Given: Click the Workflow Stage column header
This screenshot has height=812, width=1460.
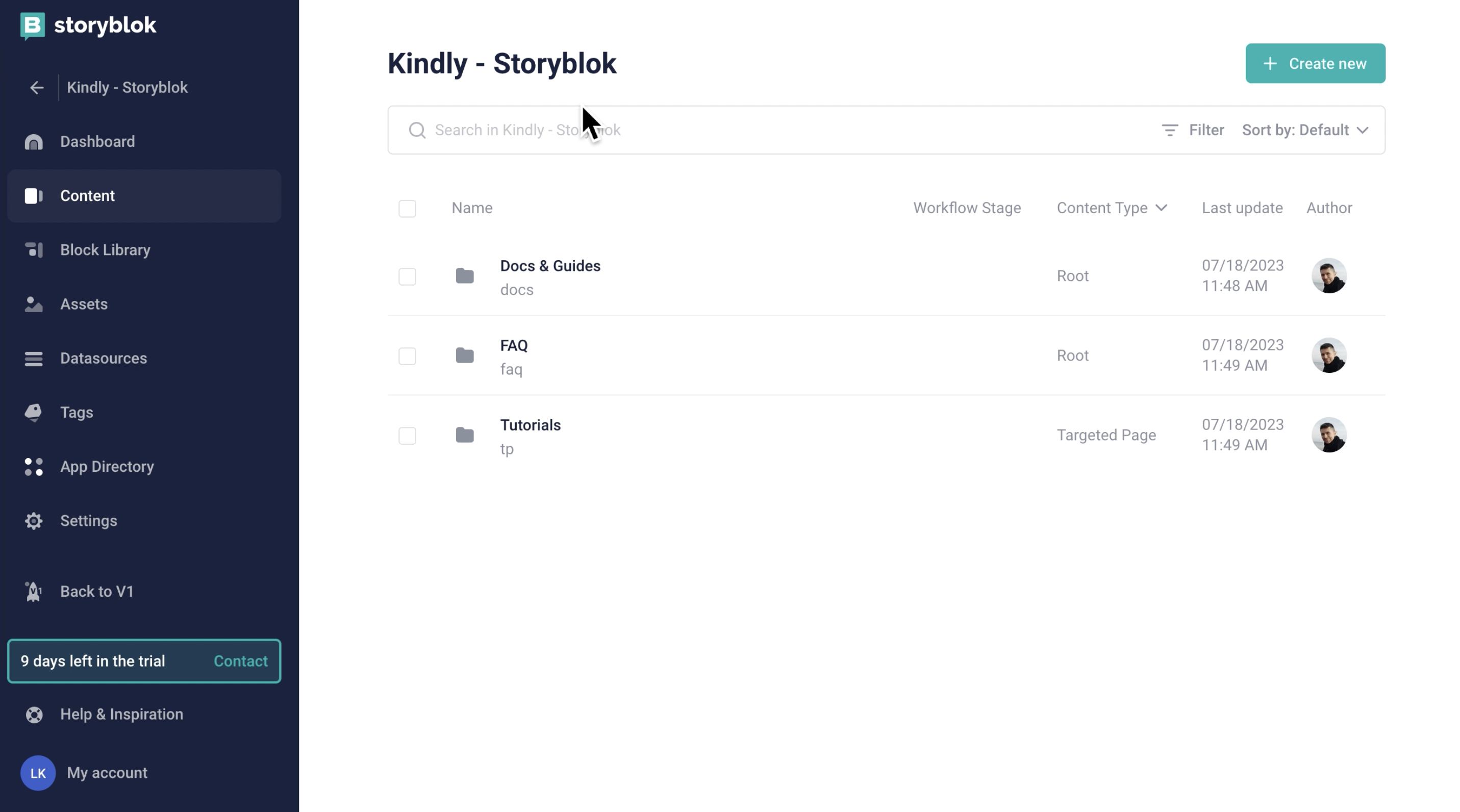Looking at the screenshot, I should tap(967, 208).
